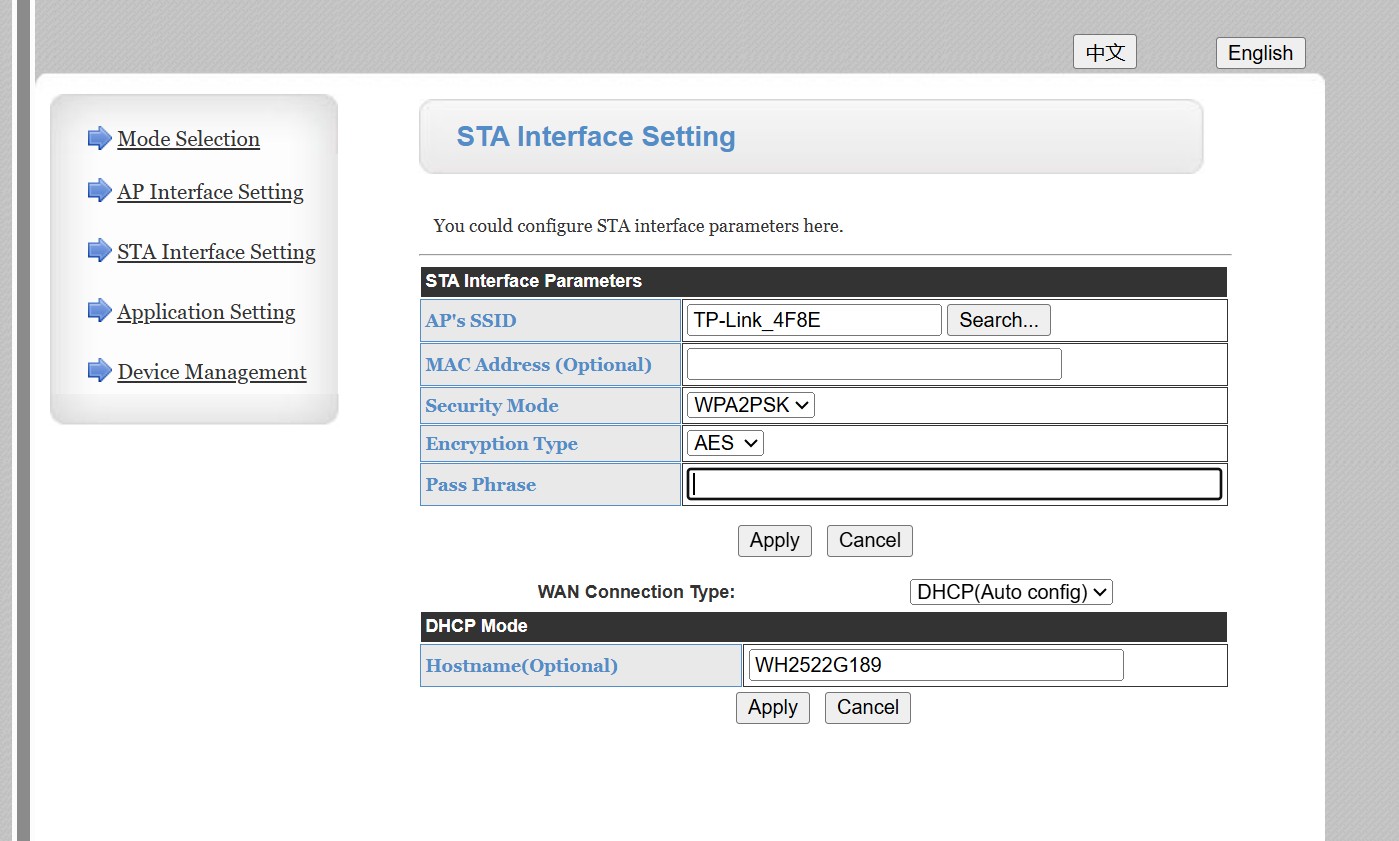1399x841 pixels.
Task: Open the WAN Connection Type dropdown
Action: [1010, 592]
